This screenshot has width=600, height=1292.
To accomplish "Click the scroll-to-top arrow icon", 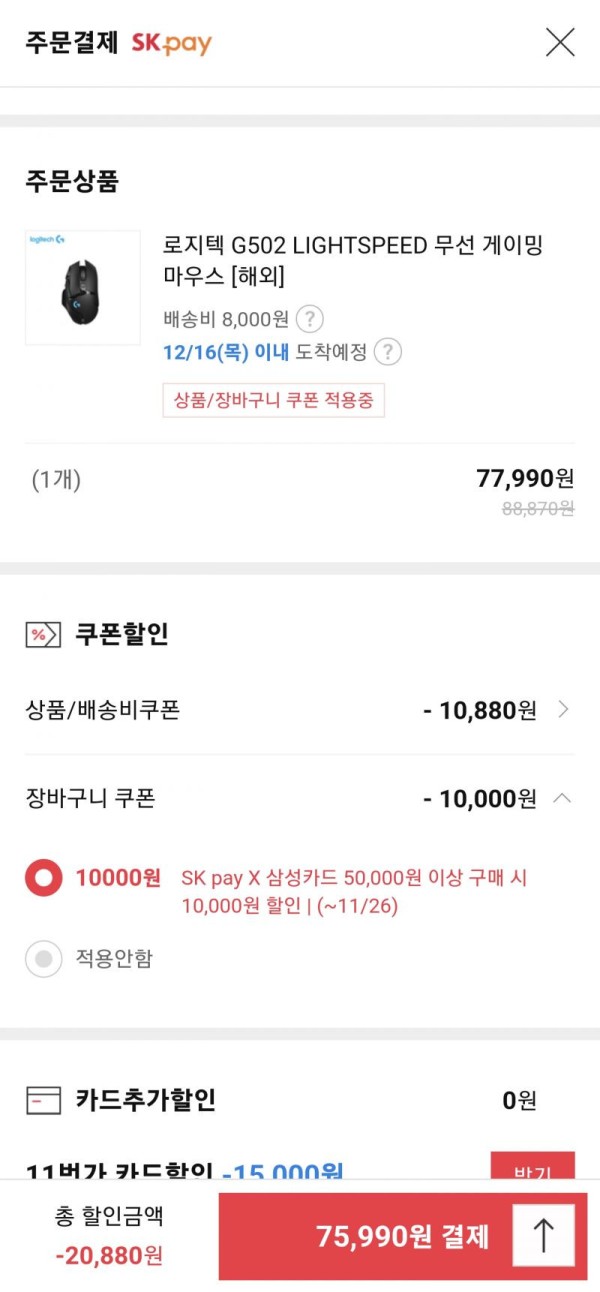I will click(x=543, y=1236).
